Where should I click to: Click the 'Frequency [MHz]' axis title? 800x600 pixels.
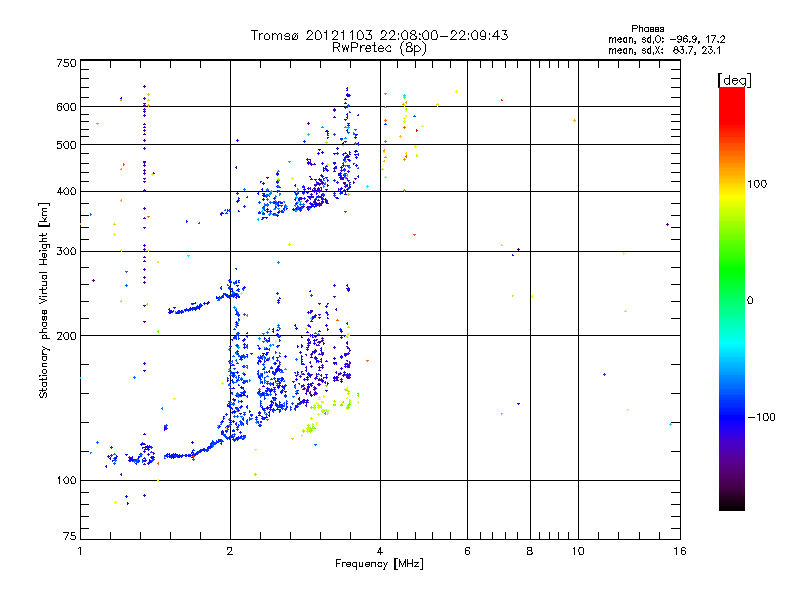[x=379, y=564]
